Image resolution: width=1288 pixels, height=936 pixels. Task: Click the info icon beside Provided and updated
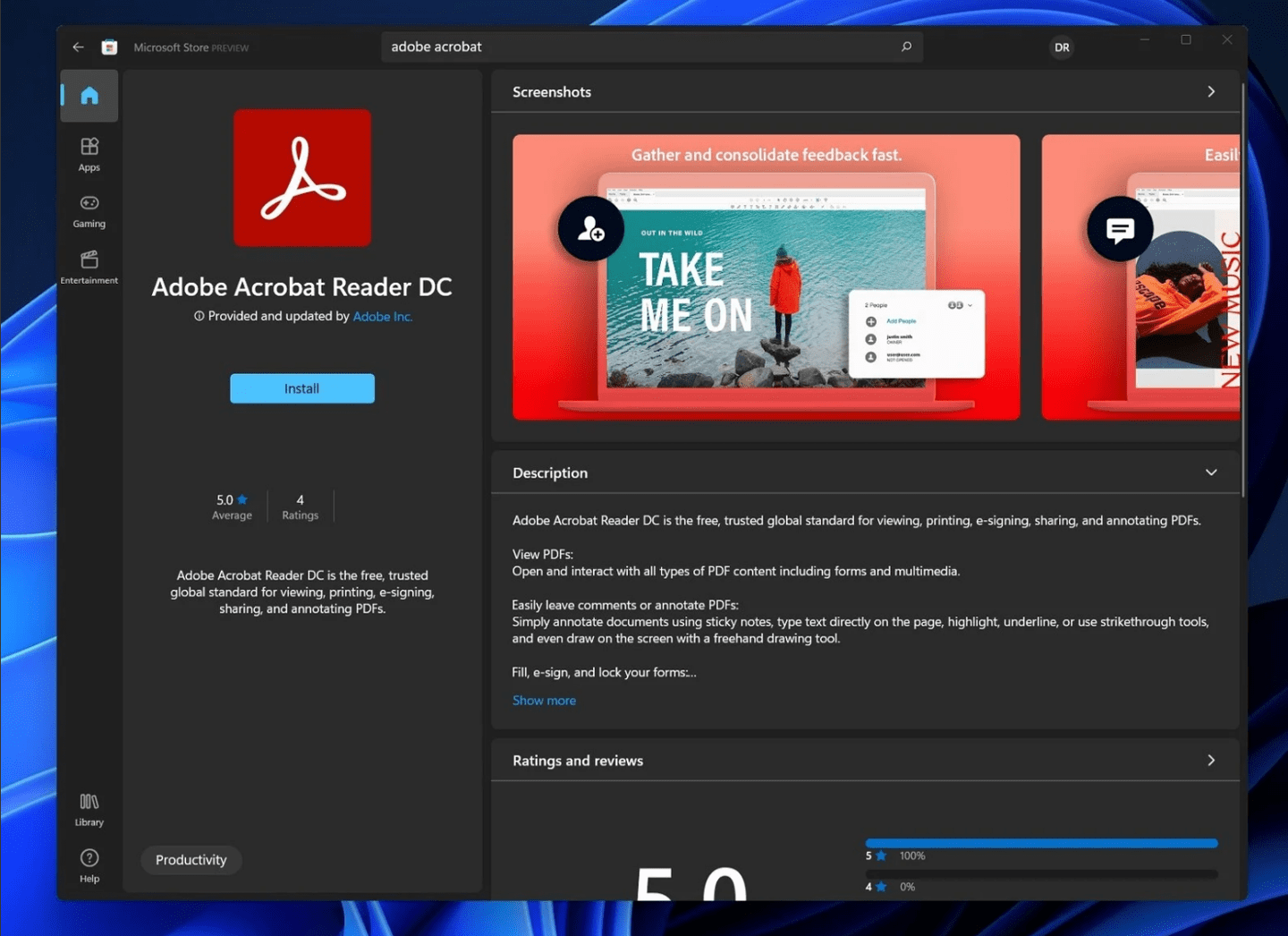coord(199,316)
